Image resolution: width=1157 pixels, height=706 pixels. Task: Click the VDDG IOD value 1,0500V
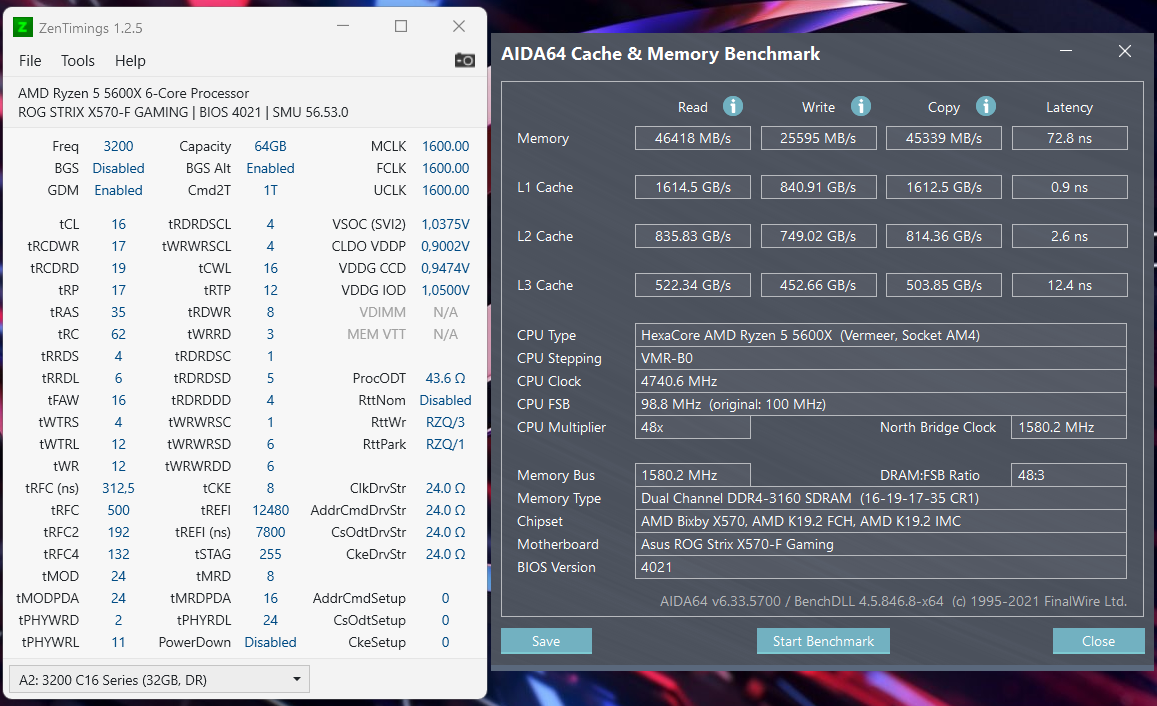[x=445, y=291]
